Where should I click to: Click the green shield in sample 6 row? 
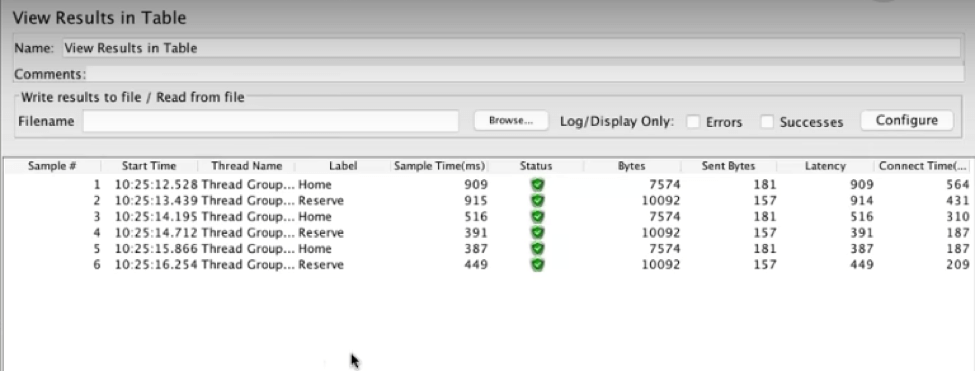tap(537, 265)
